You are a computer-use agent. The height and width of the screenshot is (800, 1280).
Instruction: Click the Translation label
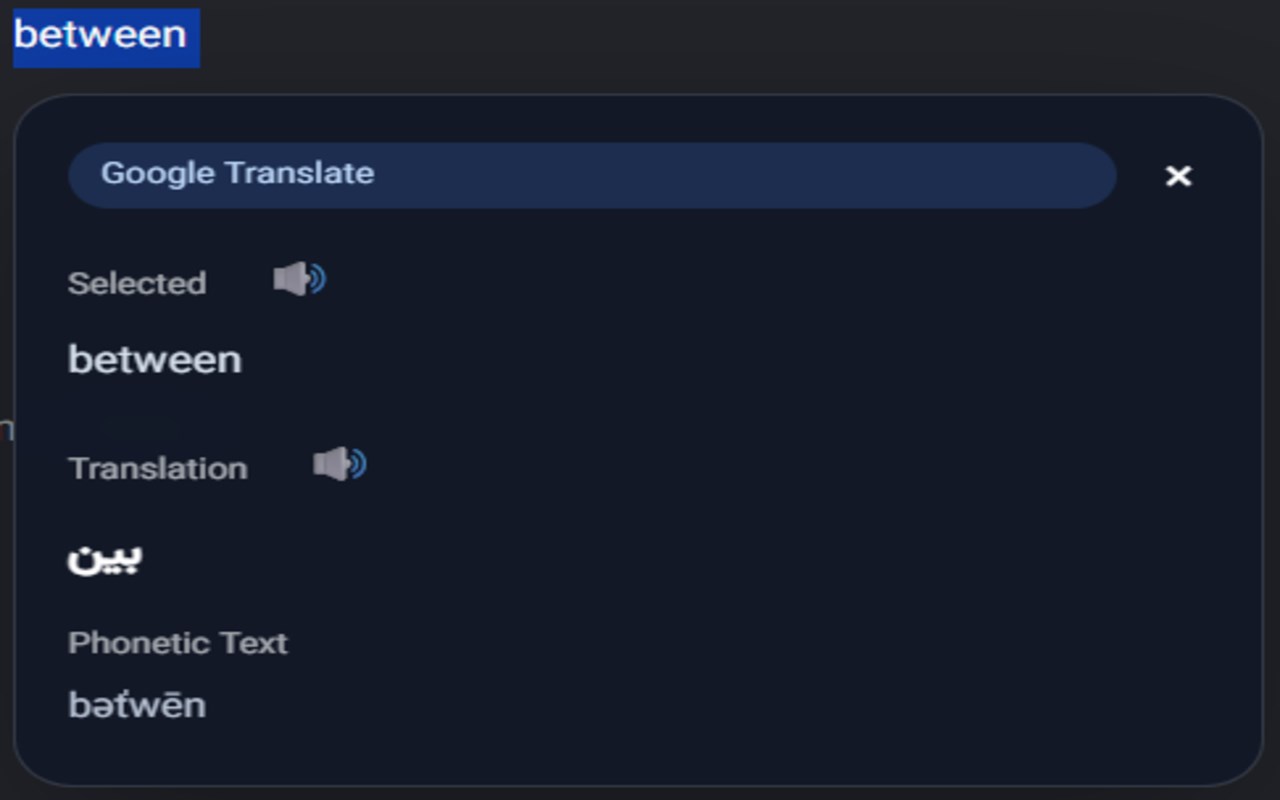point(158,468)
